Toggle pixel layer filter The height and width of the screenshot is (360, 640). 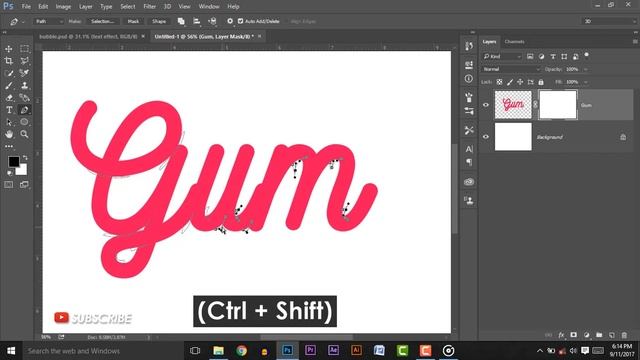pos(530,56)
